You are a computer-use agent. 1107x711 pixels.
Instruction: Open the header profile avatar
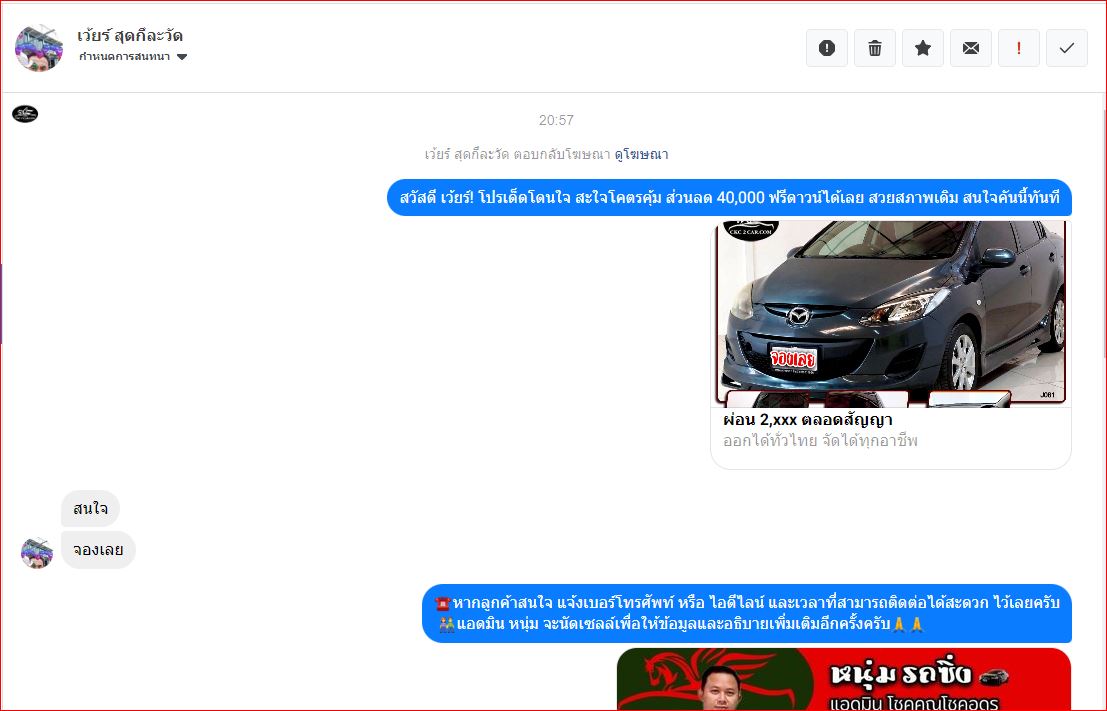39,48
